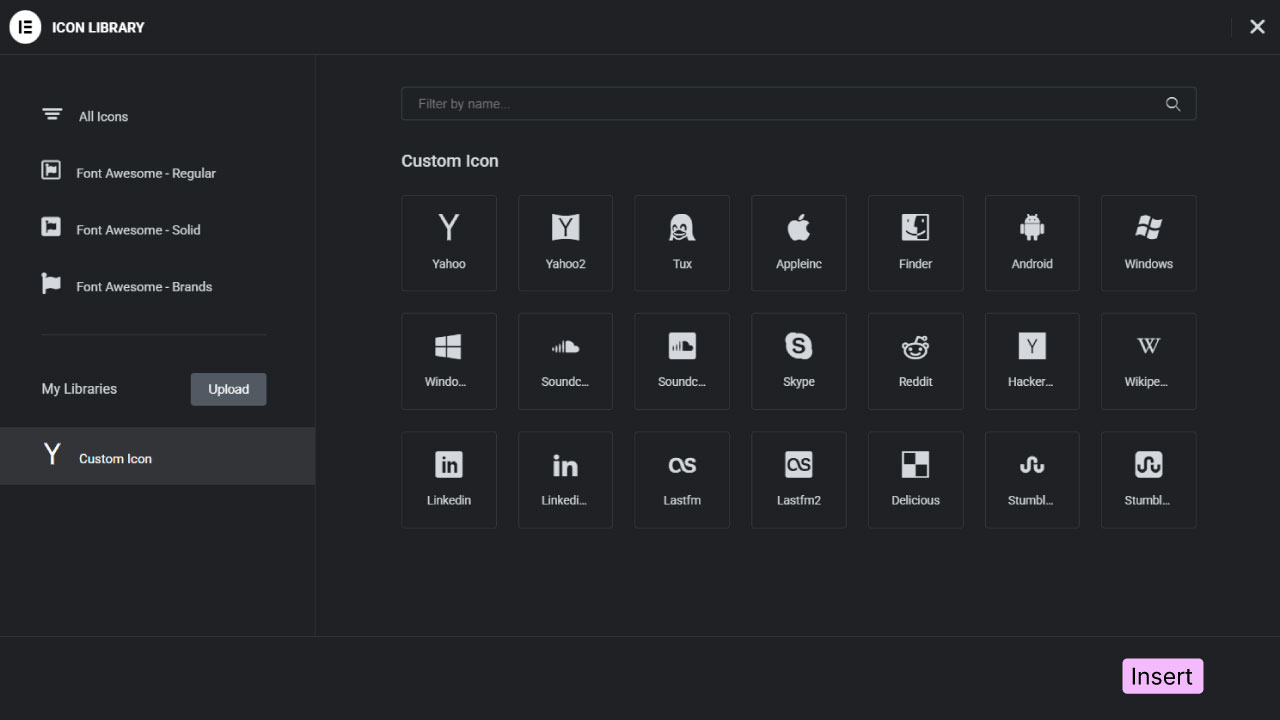Pick the Wikipedia W icon
The width and height of the screenshot is (1280, 720).
pos(1148,361)
